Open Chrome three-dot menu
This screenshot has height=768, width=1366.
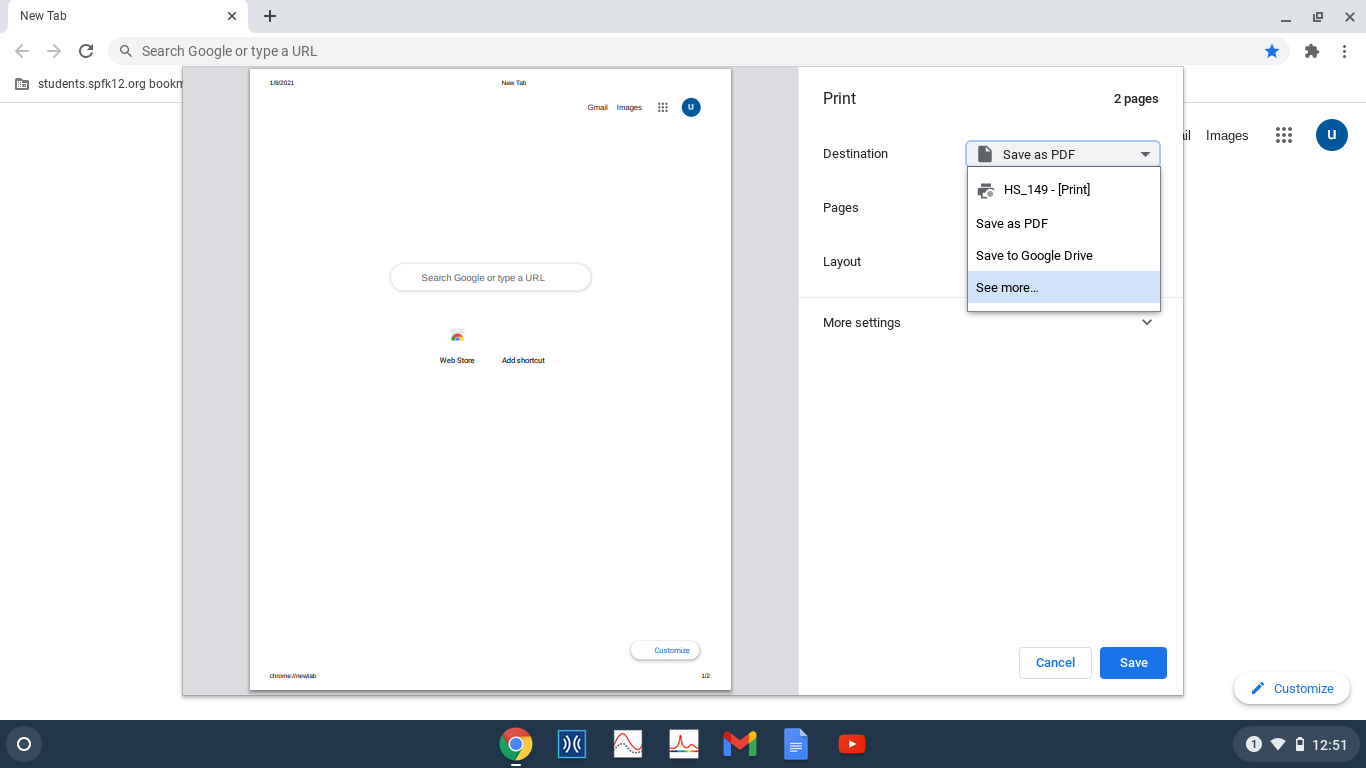[1345, 51]
